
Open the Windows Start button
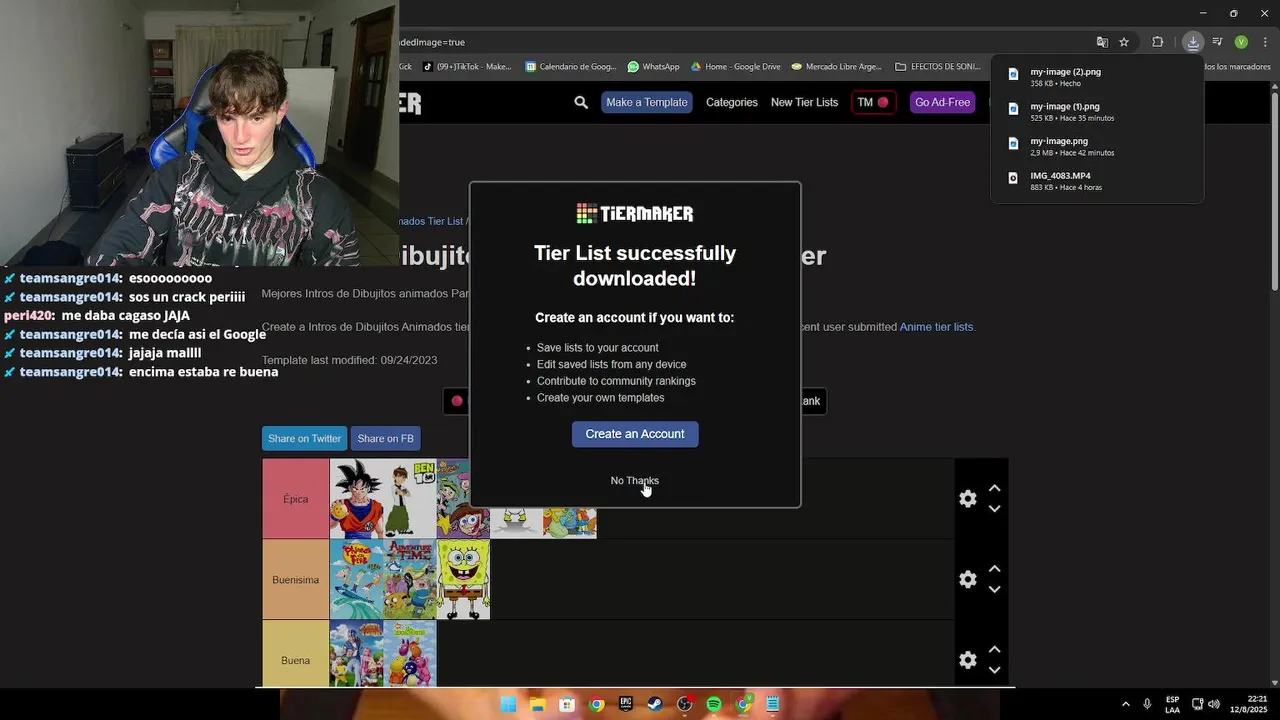click(508, 704)
